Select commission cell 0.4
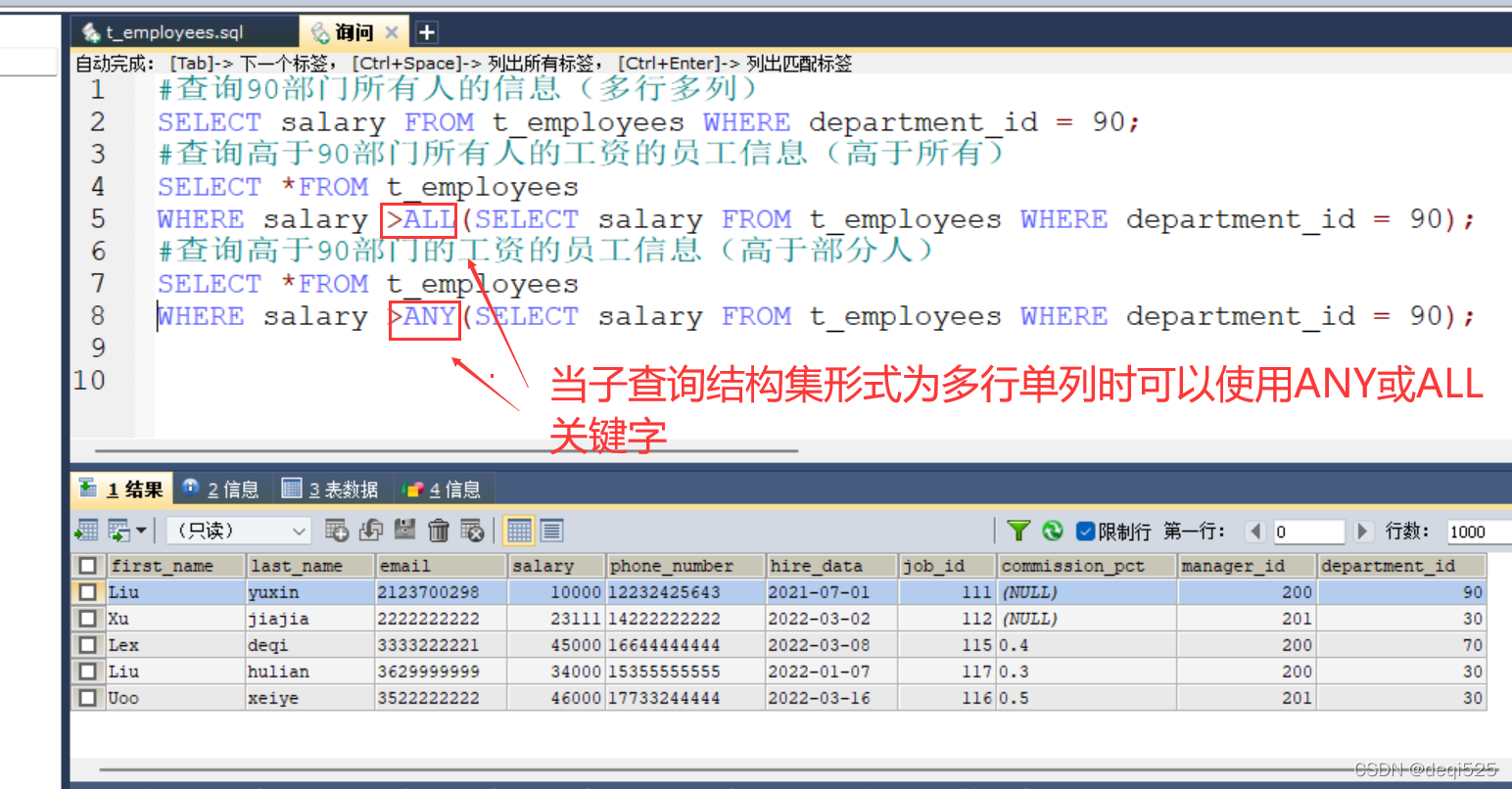This screenshot has height=789, width=1512. pos(1087,645)
